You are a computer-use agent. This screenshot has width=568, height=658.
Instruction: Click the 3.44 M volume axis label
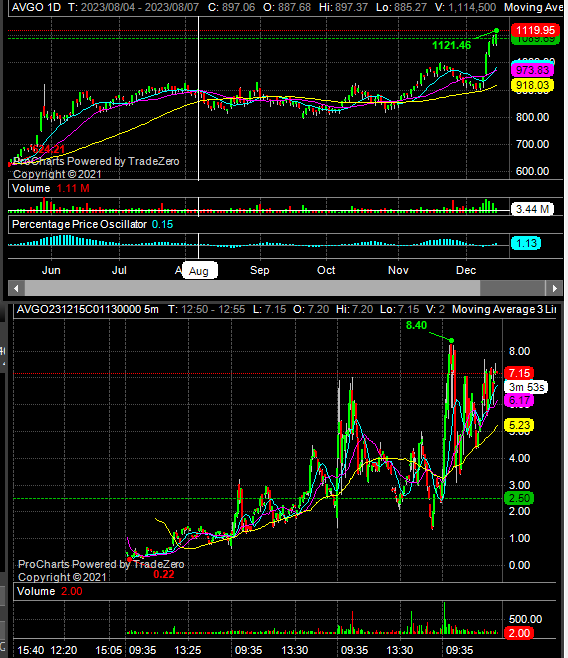click(x=532, y=209)
